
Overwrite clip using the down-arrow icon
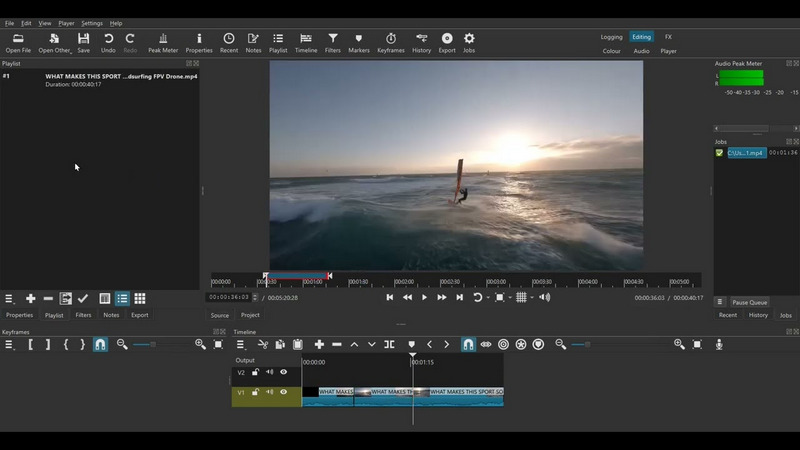tap(371, 344)
